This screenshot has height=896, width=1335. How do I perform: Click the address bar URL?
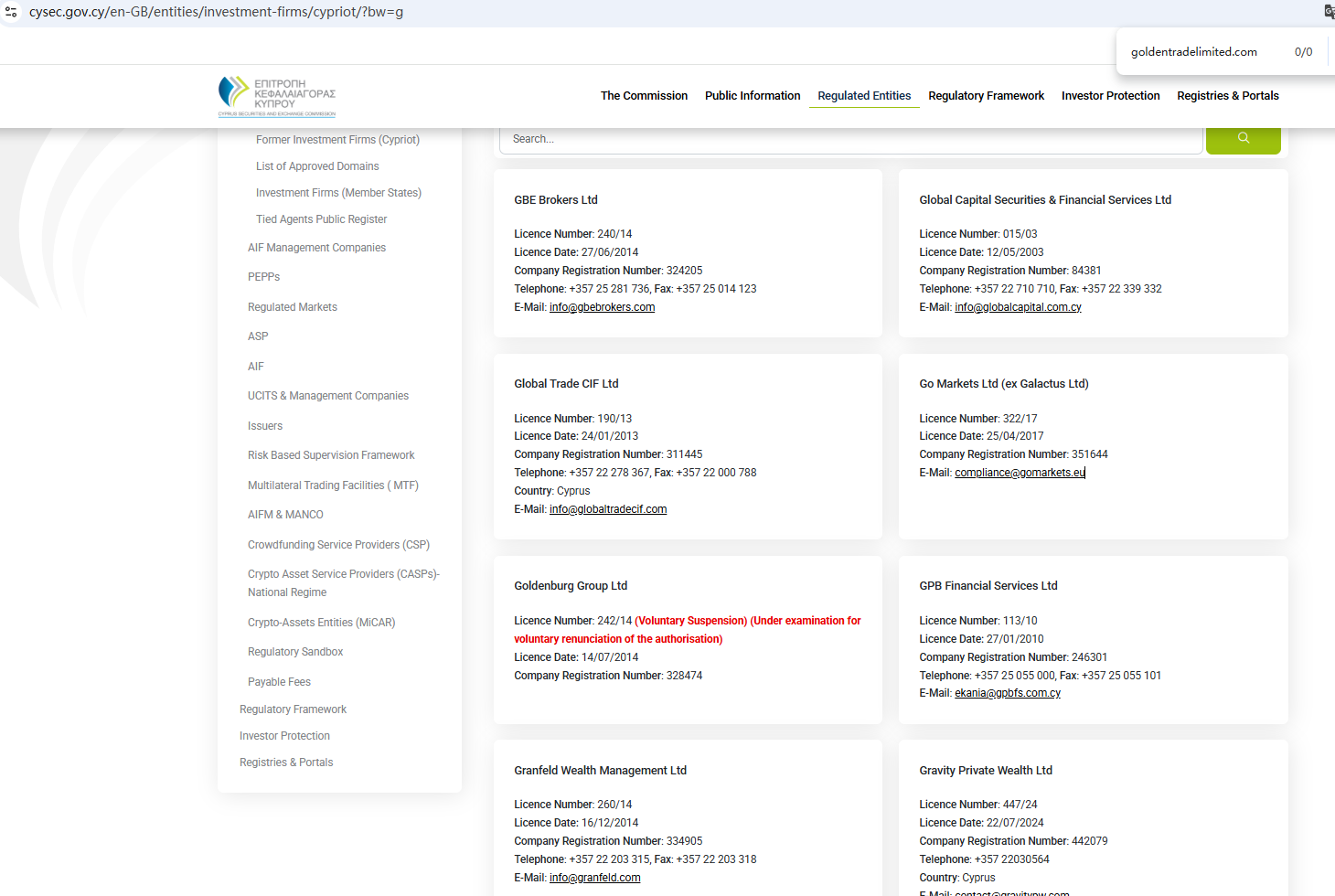click(216, 12)
